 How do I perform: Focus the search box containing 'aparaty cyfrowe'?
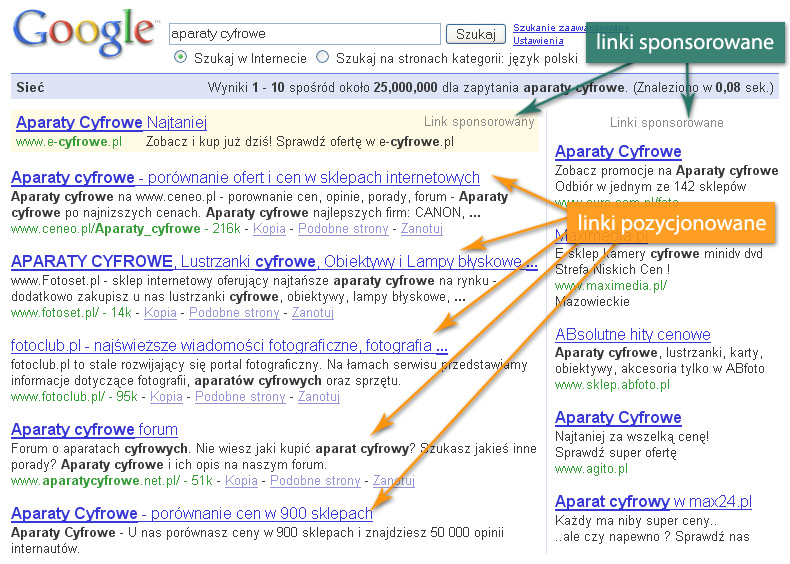tap(305, 34)
